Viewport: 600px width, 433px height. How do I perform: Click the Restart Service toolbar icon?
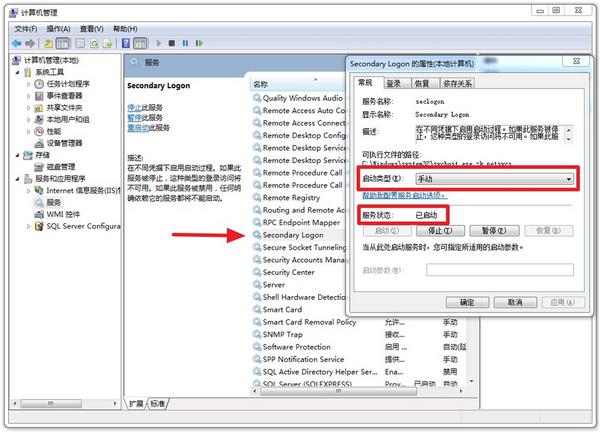199,43
